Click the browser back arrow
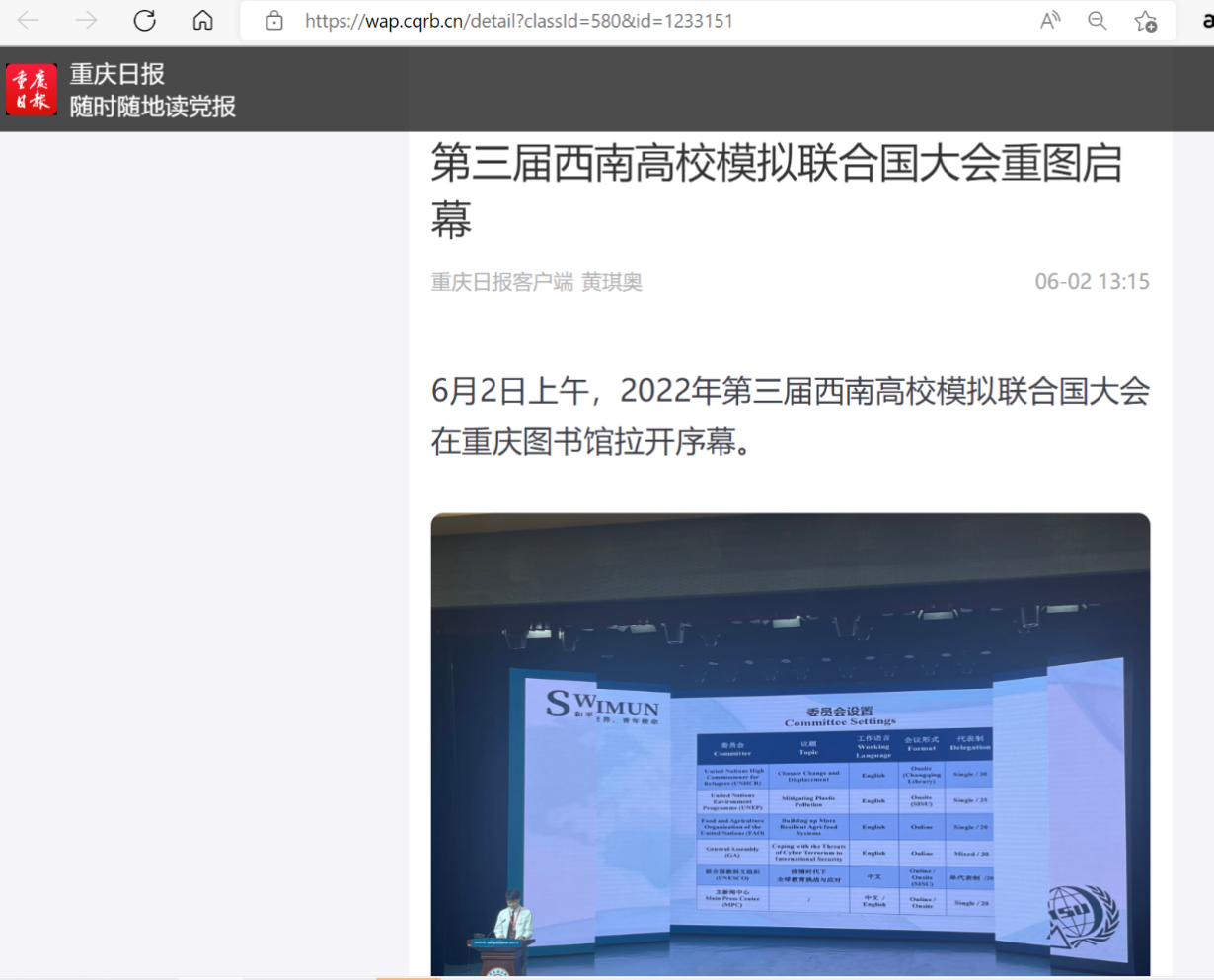Screen dimensions: 1214x980 (x=28, y=21)
